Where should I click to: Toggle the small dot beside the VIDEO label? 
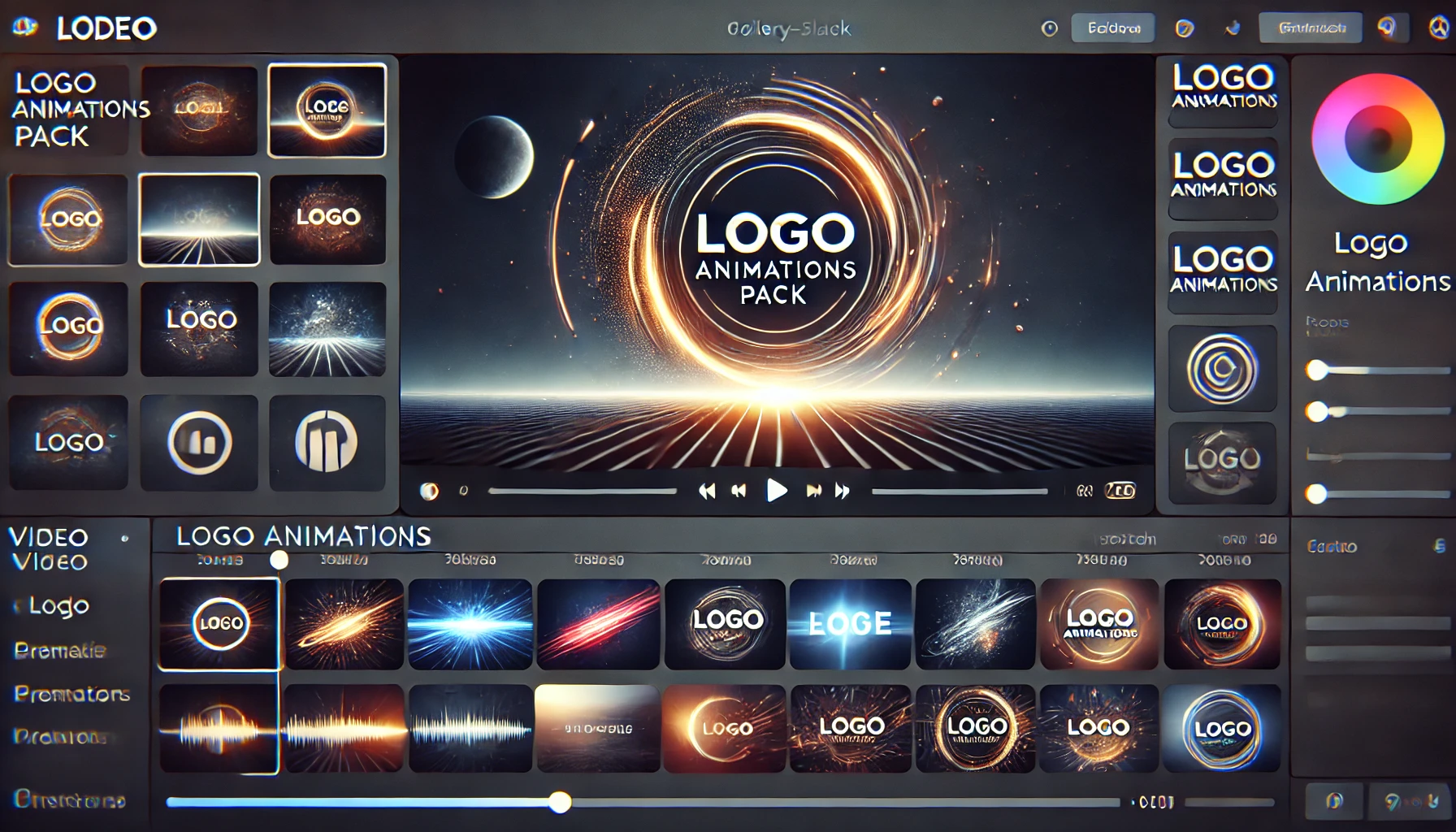pyautogui.click(x=124, y=538)
